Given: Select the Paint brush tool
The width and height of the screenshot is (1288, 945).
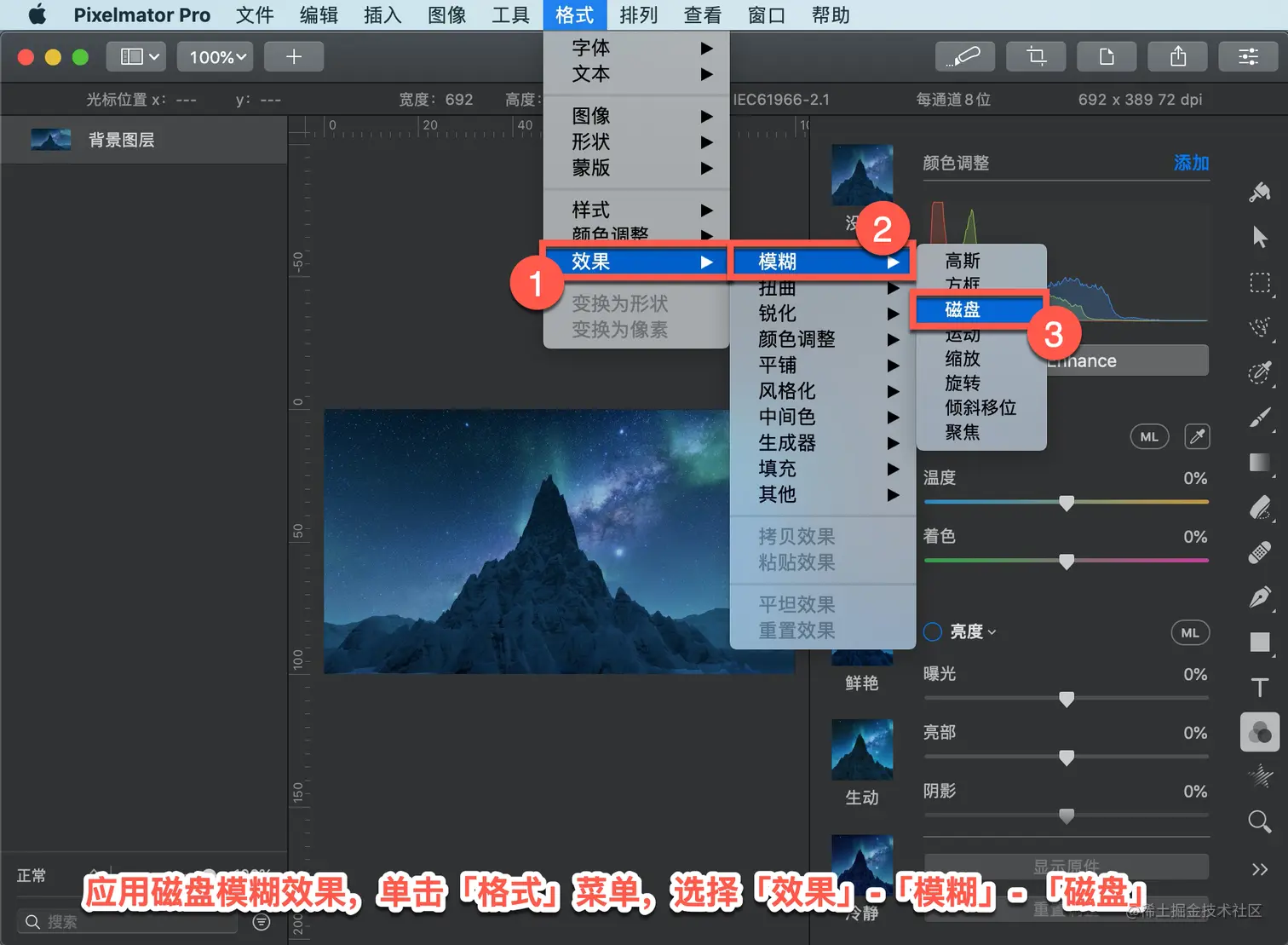Looking at the screenshot, I should click(1260, 418).
